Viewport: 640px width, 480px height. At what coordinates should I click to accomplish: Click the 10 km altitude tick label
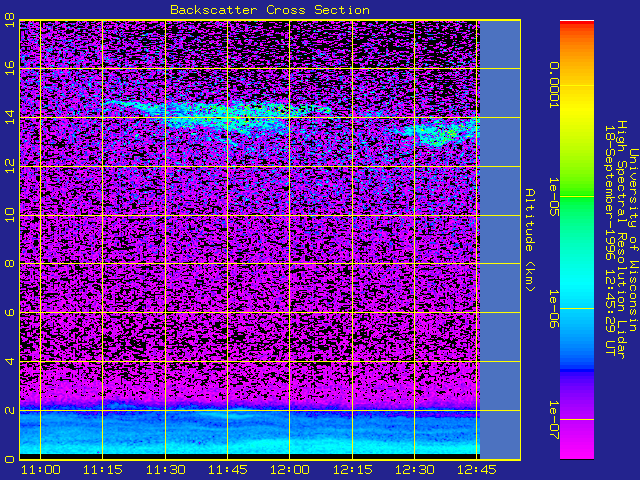pos(10,215)
